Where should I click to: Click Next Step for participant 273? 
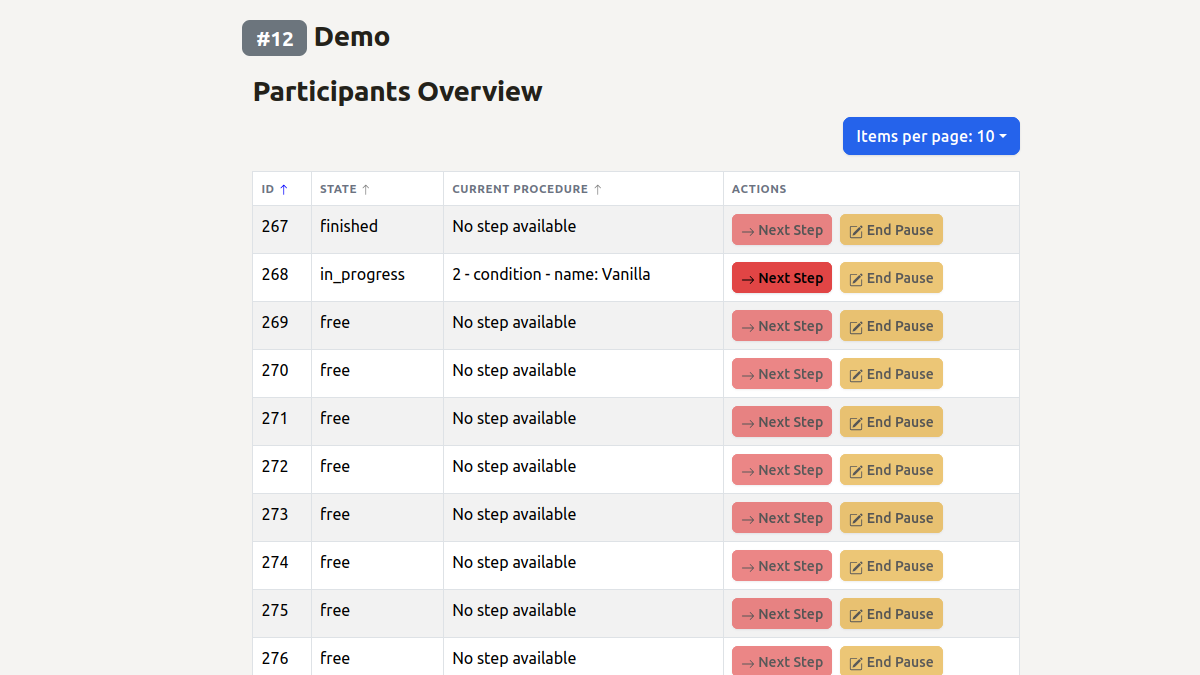click(782, 518)
